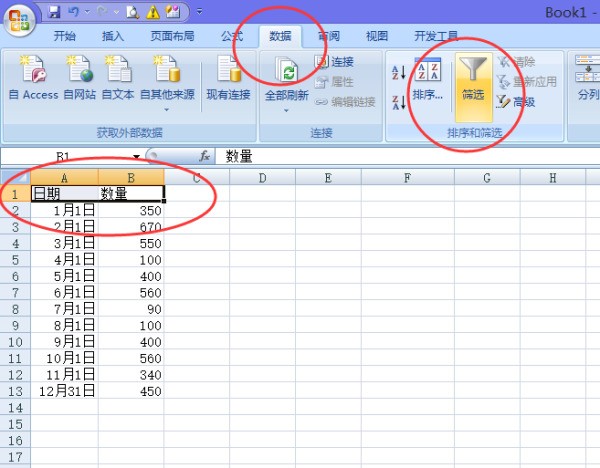Sort descending Z to A
The width and height of the screenshot is (600, 468).
click(x=398, y=103)
